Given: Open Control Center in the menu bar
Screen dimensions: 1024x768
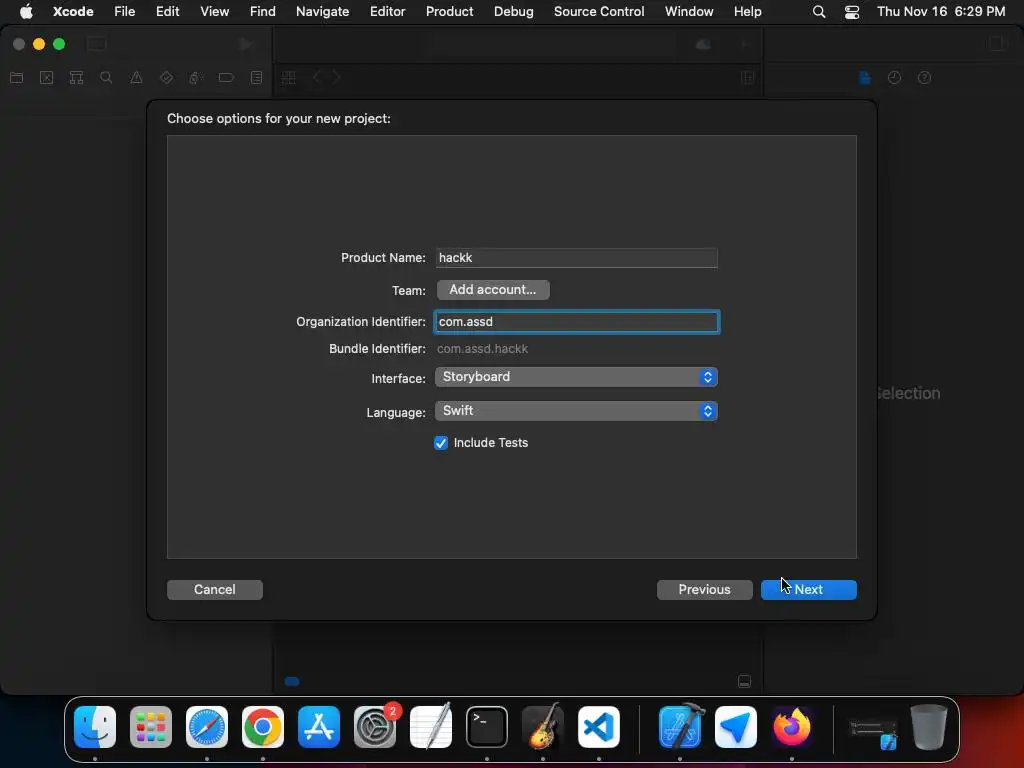Looking at the screenshot, I should click(x=852, y=12).
